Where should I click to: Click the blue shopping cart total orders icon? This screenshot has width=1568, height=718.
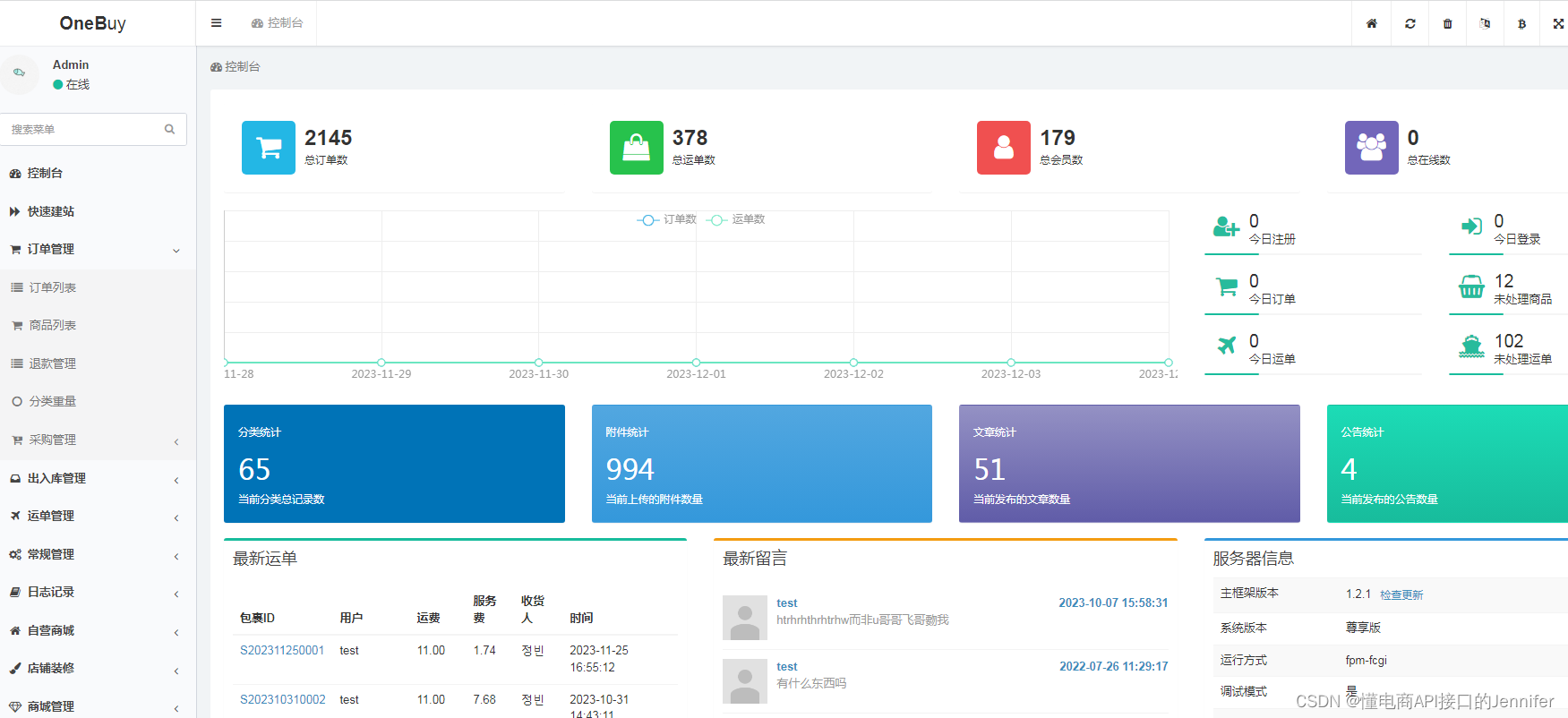click(x=269, y=148)
